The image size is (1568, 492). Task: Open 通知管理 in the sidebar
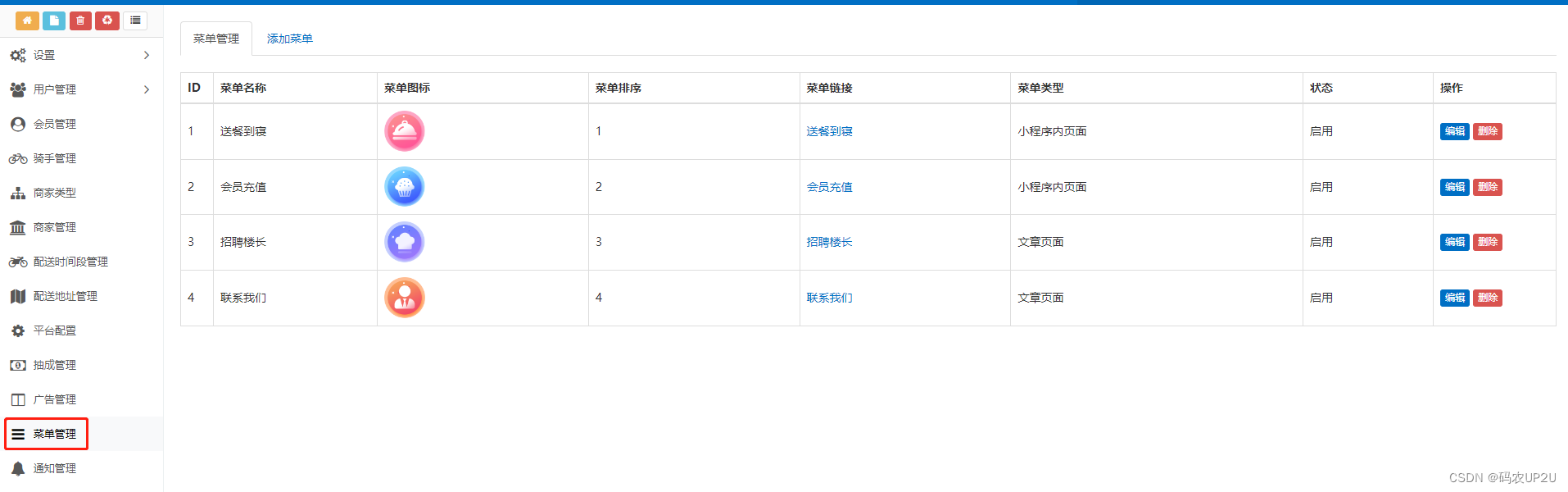point(55,469)
